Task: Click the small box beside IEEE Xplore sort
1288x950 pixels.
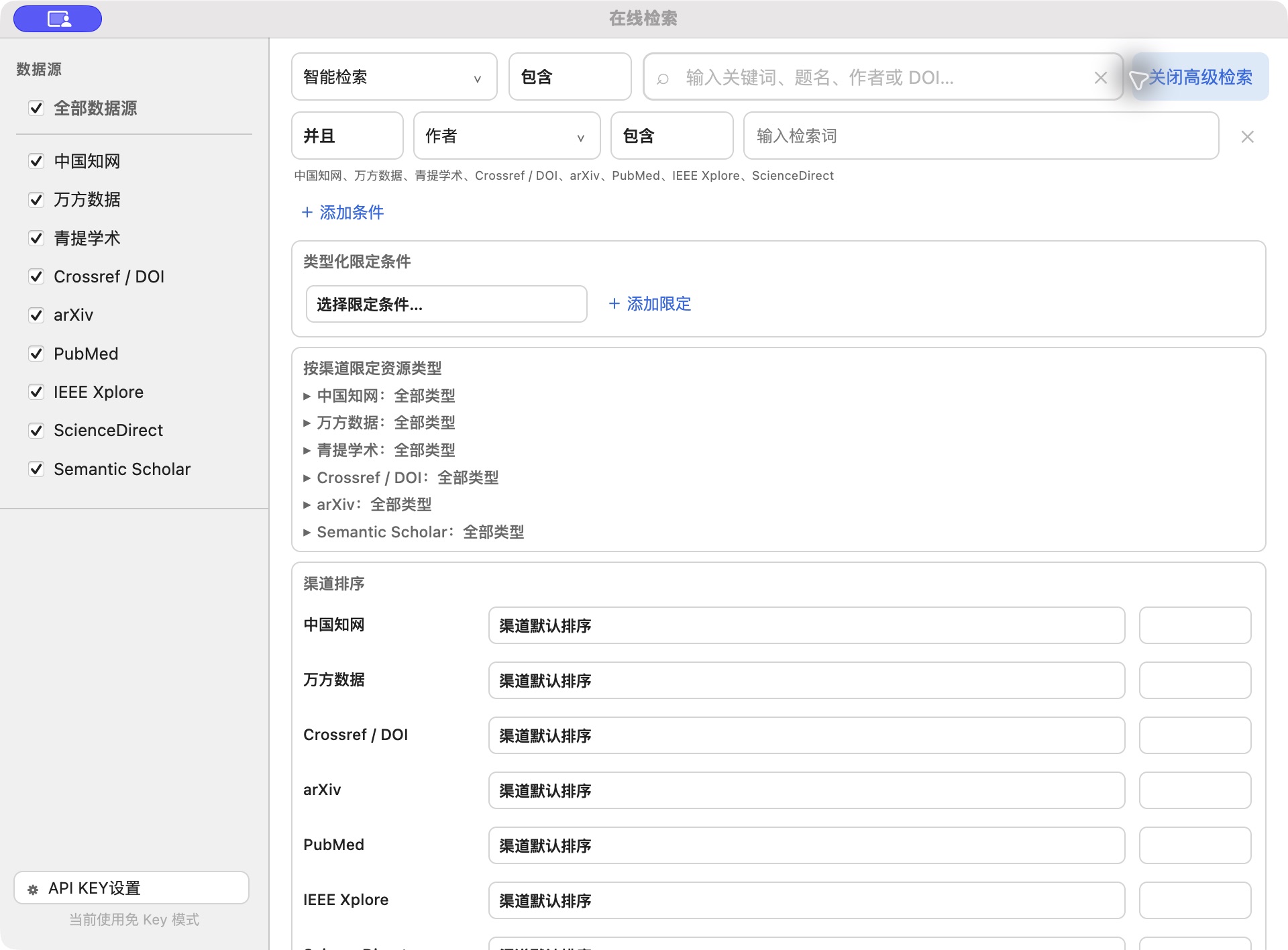Action: tap(1195, 900)
